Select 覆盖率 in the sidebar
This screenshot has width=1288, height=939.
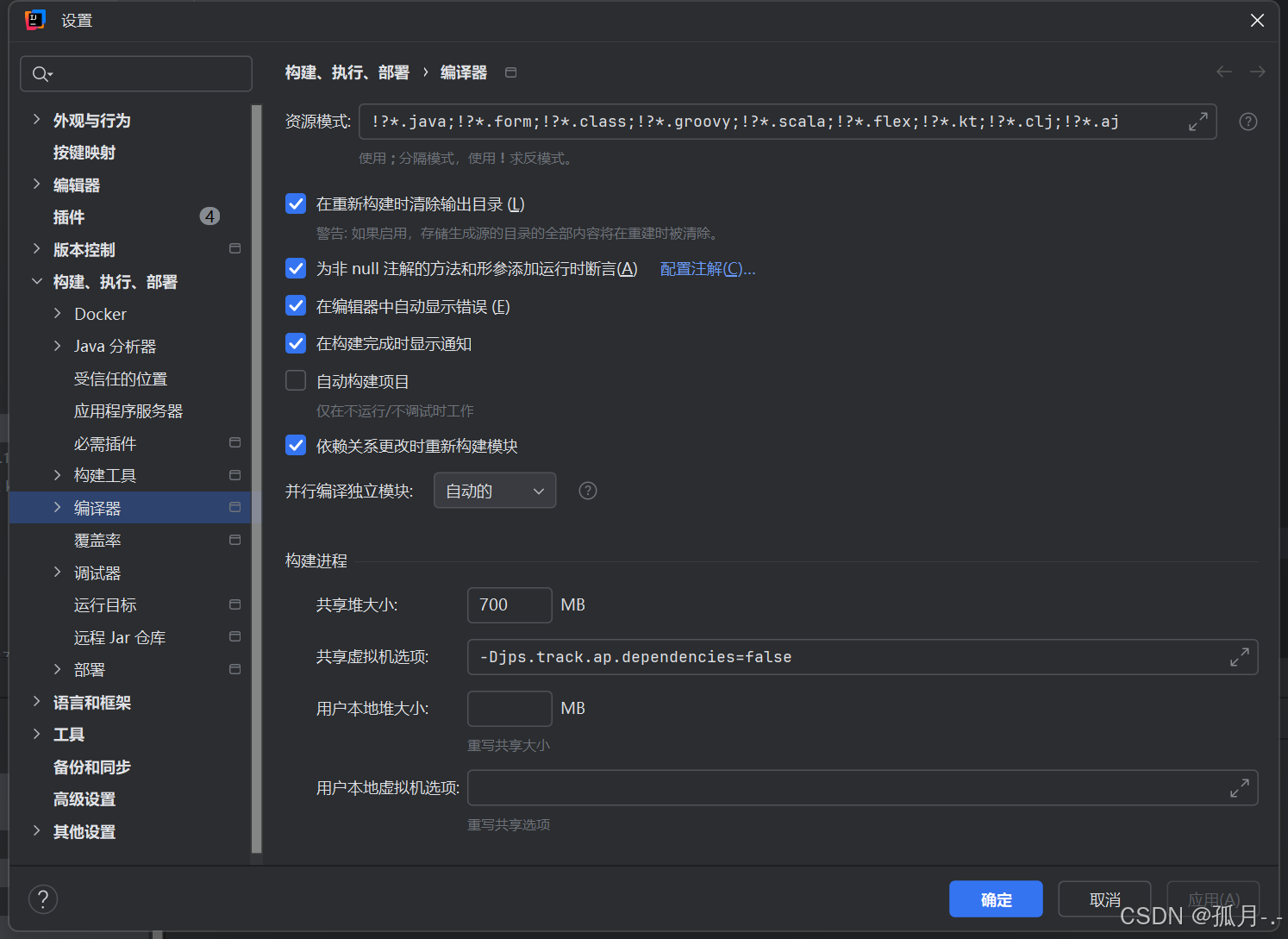[97, 540]
